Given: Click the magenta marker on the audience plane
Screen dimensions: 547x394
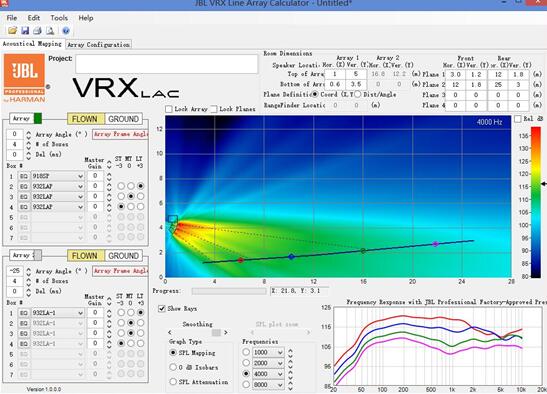Looking at the screenshot, I should (x=435, y=244).
